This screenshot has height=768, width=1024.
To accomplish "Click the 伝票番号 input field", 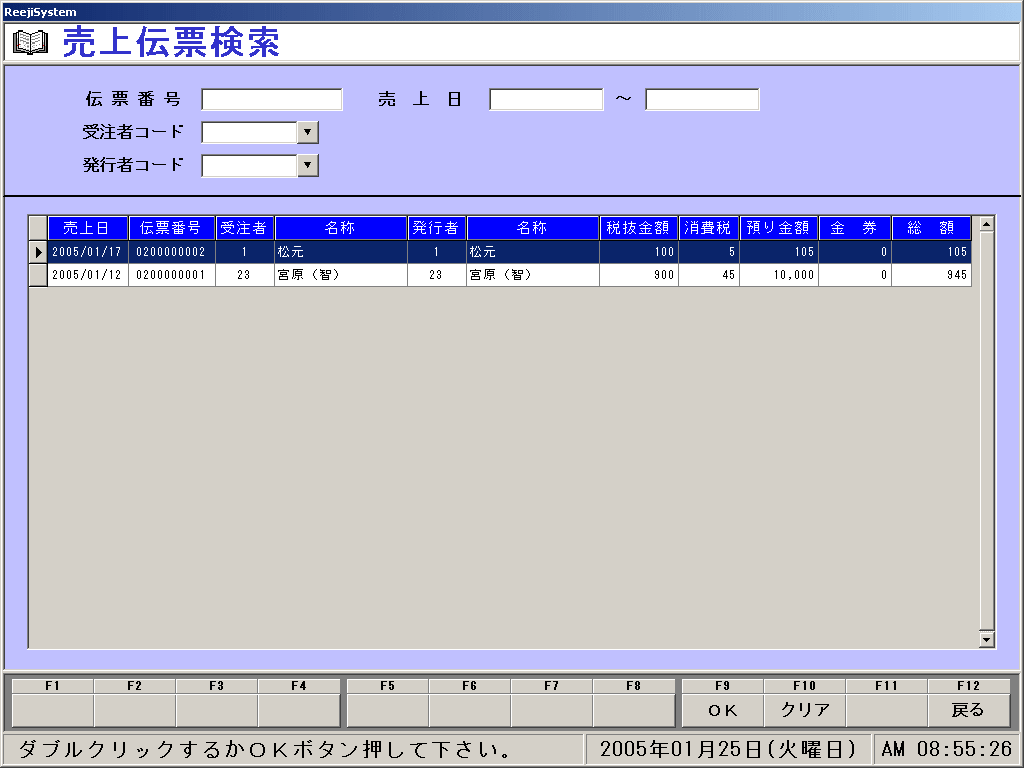I will (x=272, y=100).
